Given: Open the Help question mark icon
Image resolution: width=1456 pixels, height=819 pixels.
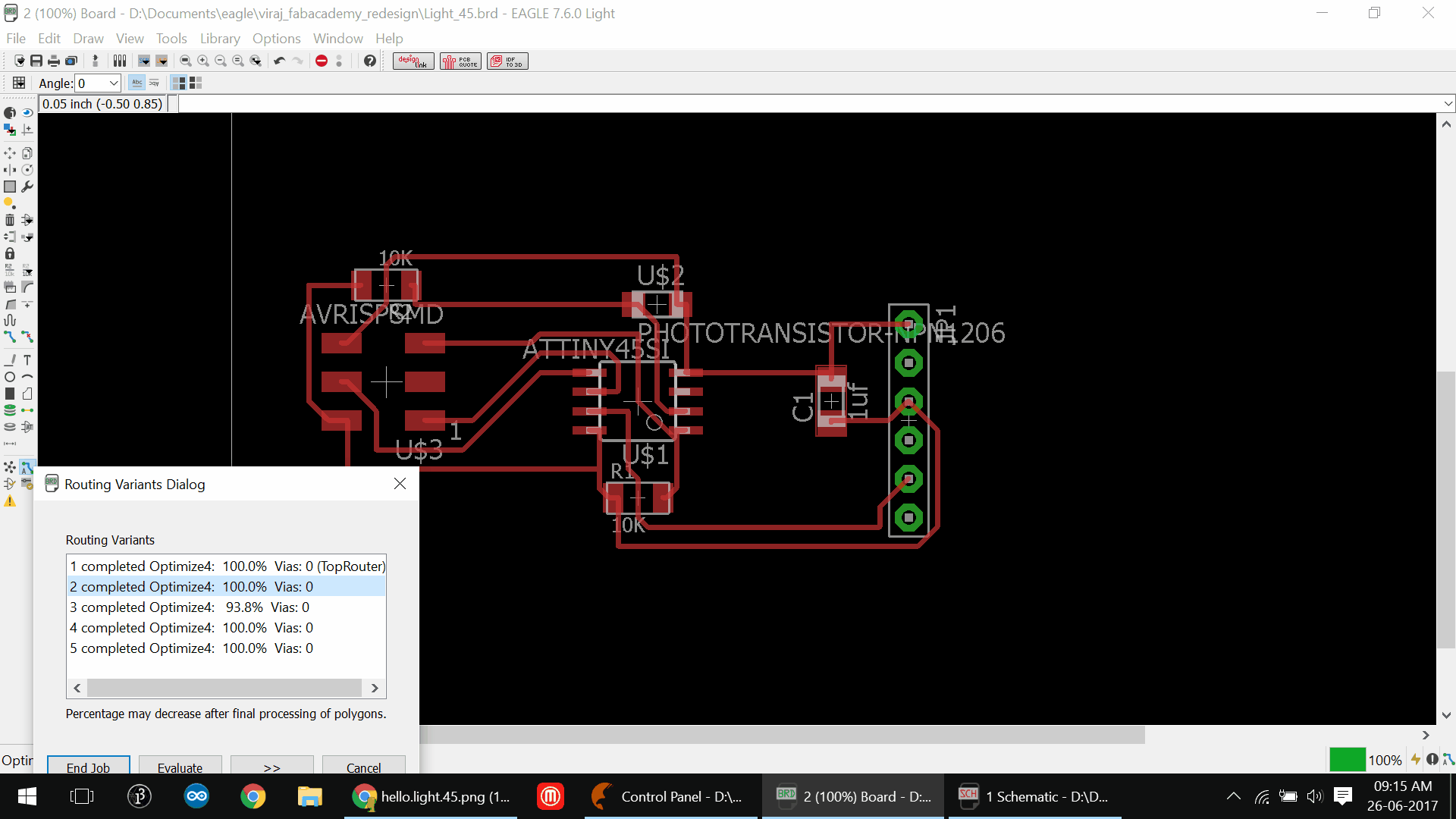Looking at the screenshot, I should pos(369,61).
